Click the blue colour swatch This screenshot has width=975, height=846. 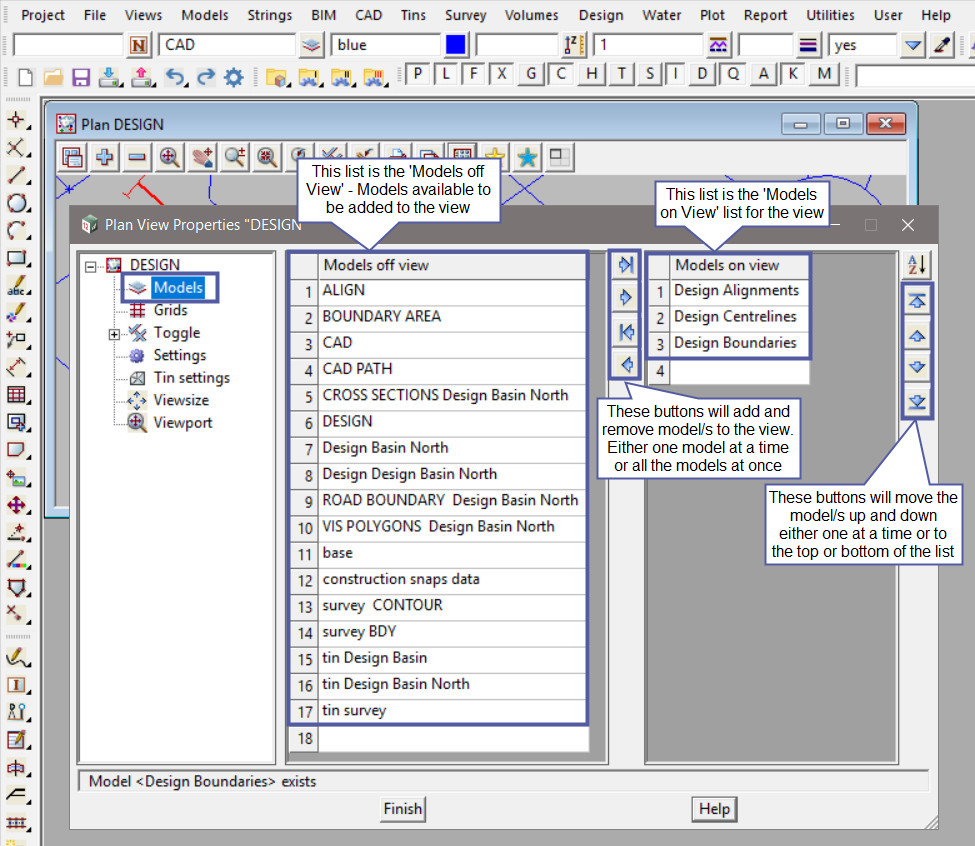point(456,45)
